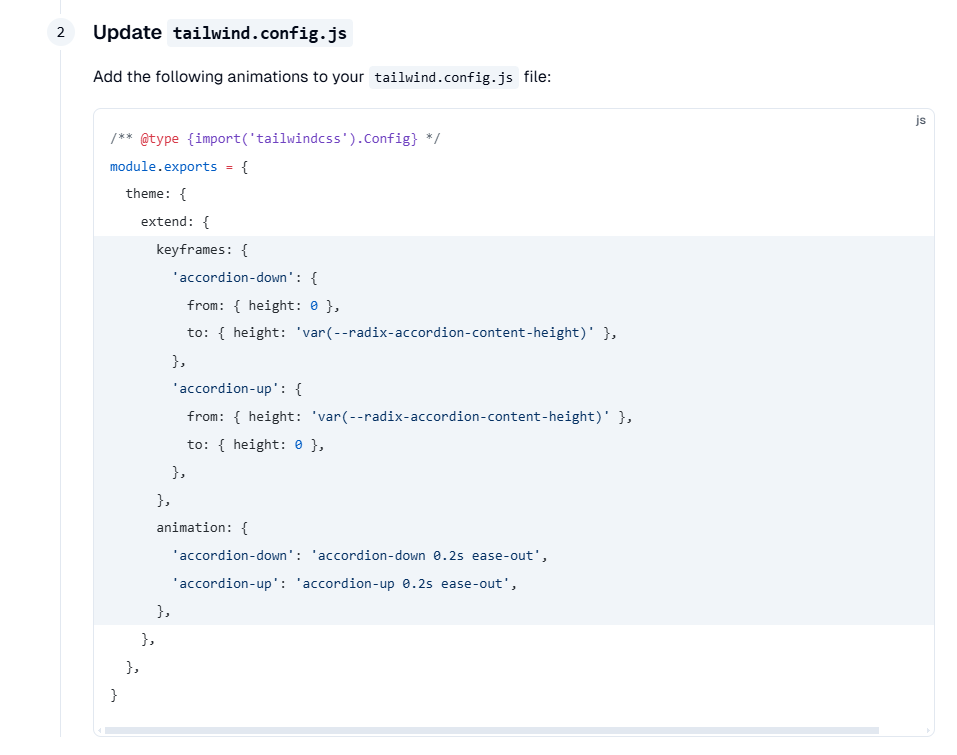The image size is (957, 755).
Task: Click the accordion-up 'from:' line with the radix variable
Action: pyautogui.click(x=410, y=416)
